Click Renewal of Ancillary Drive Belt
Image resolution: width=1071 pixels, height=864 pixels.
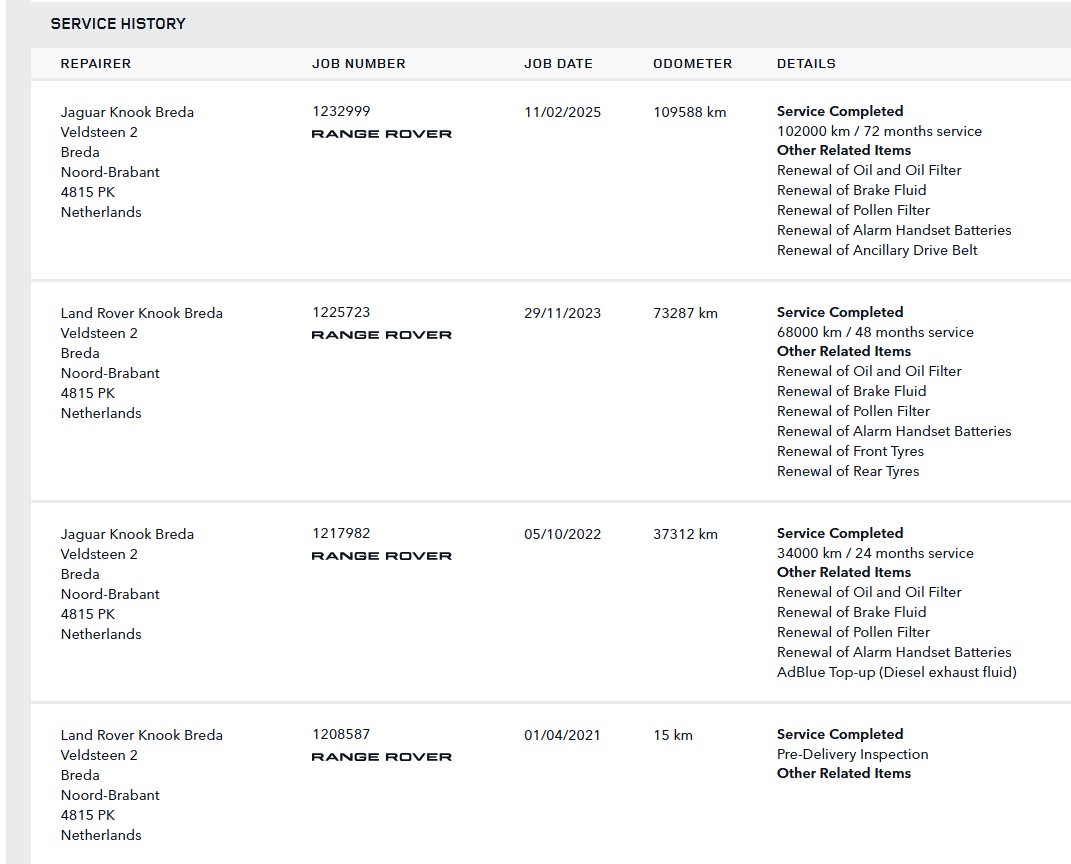click(x=877, y=250)
